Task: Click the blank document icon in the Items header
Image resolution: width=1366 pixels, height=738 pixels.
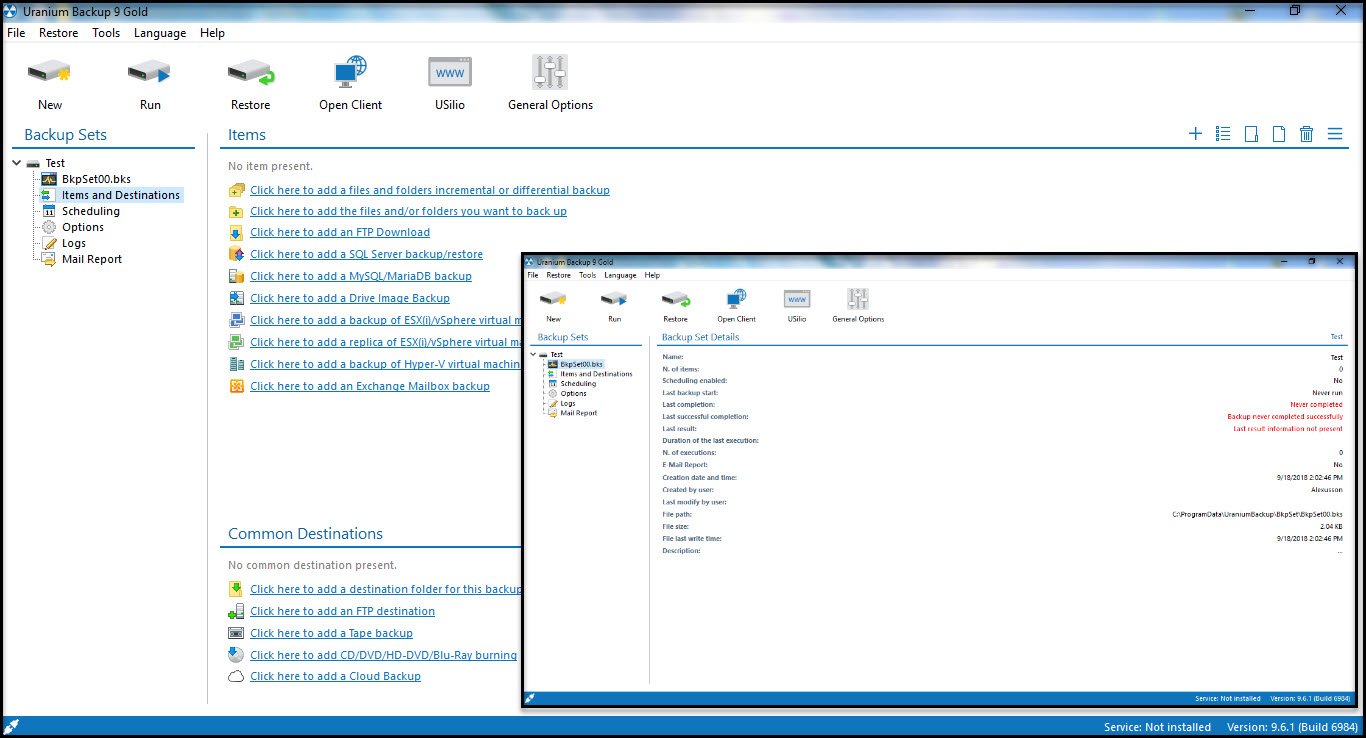Action: tap(1278, 134)
